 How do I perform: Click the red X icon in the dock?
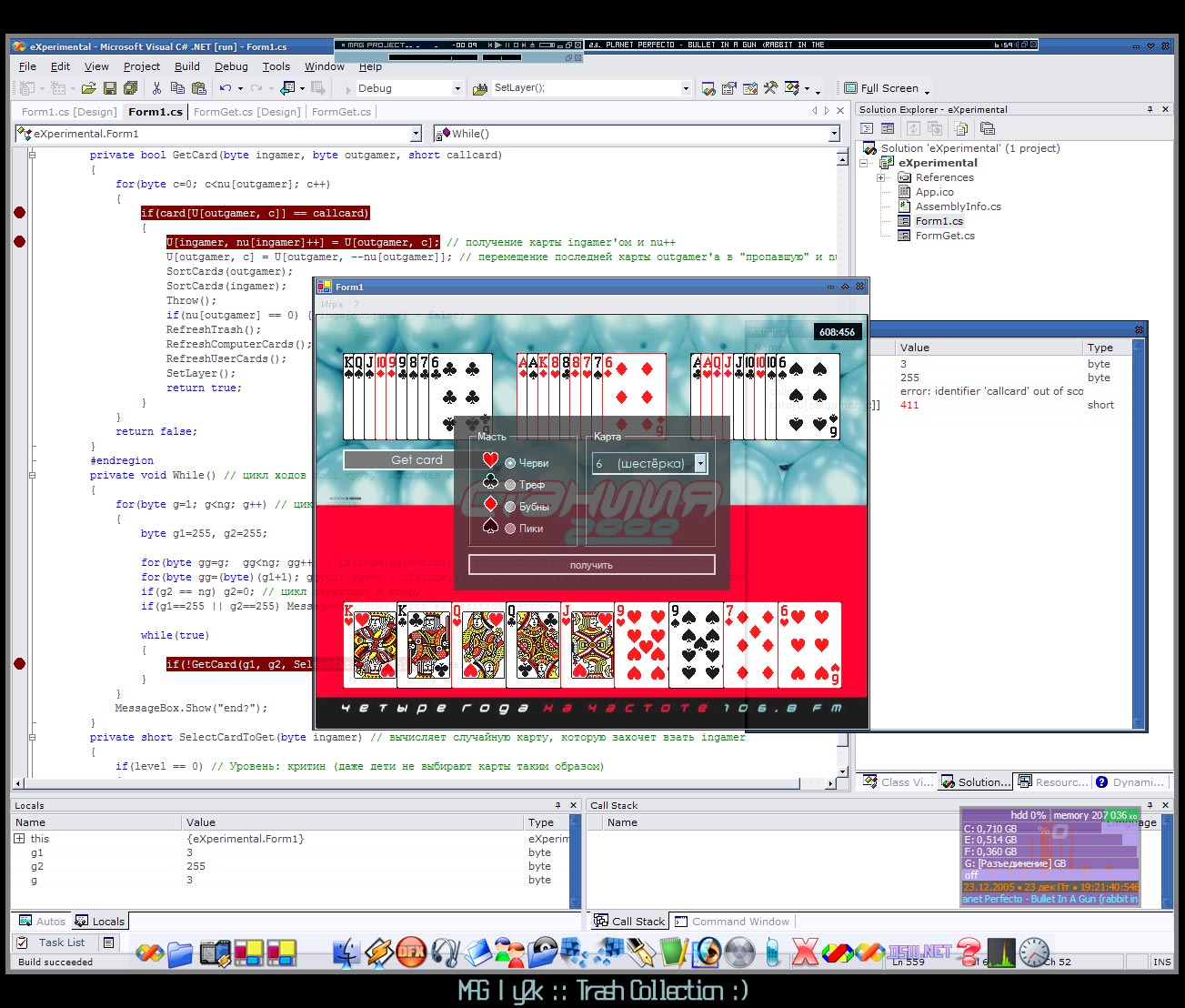805,953
